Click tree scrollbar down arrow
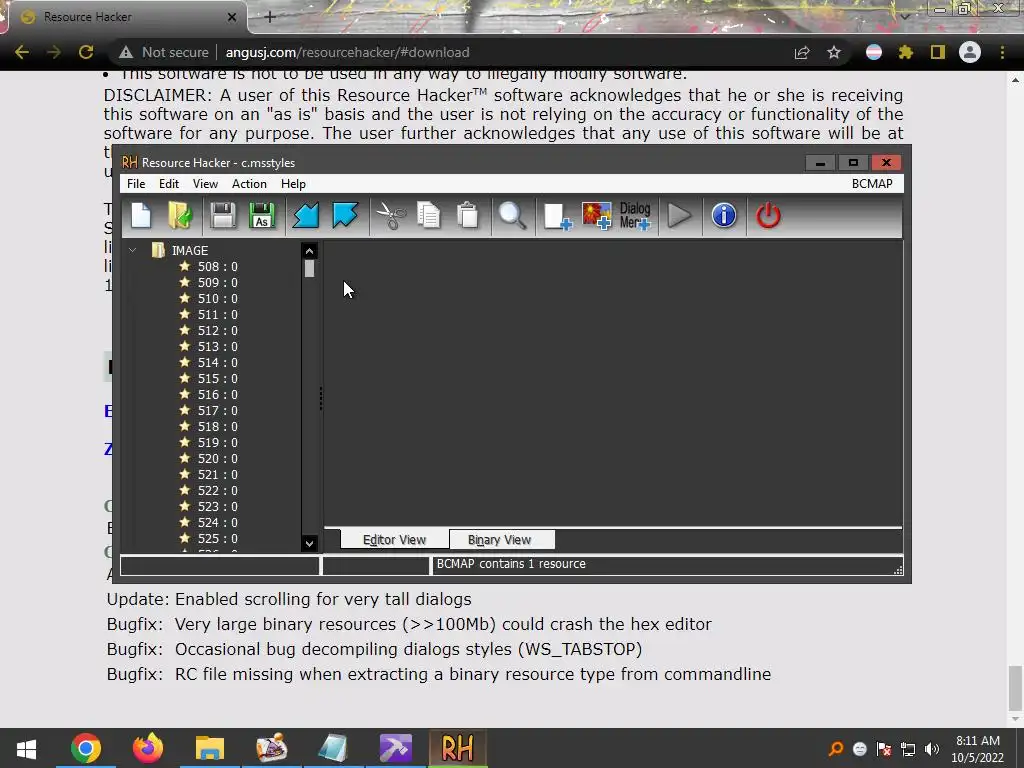1024x768 pixels. [x=310, y=543]
